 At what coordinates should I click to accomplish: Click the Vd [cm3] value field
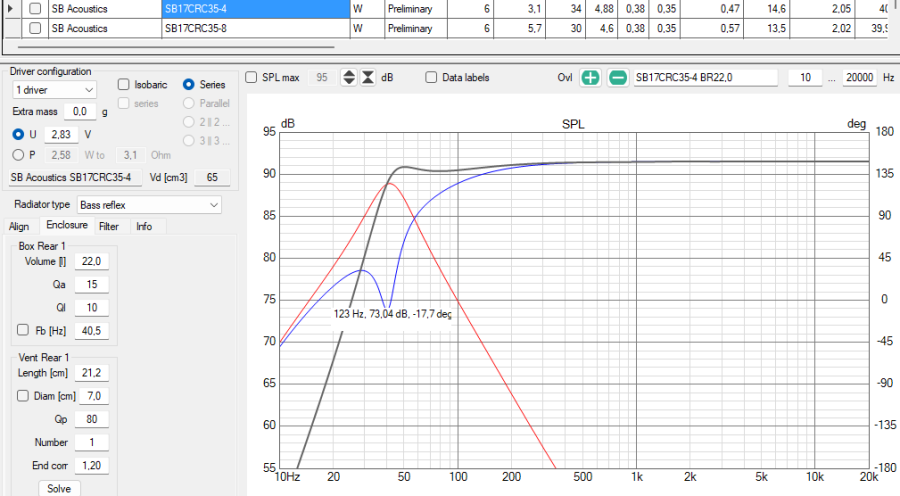tap(212, 177)
